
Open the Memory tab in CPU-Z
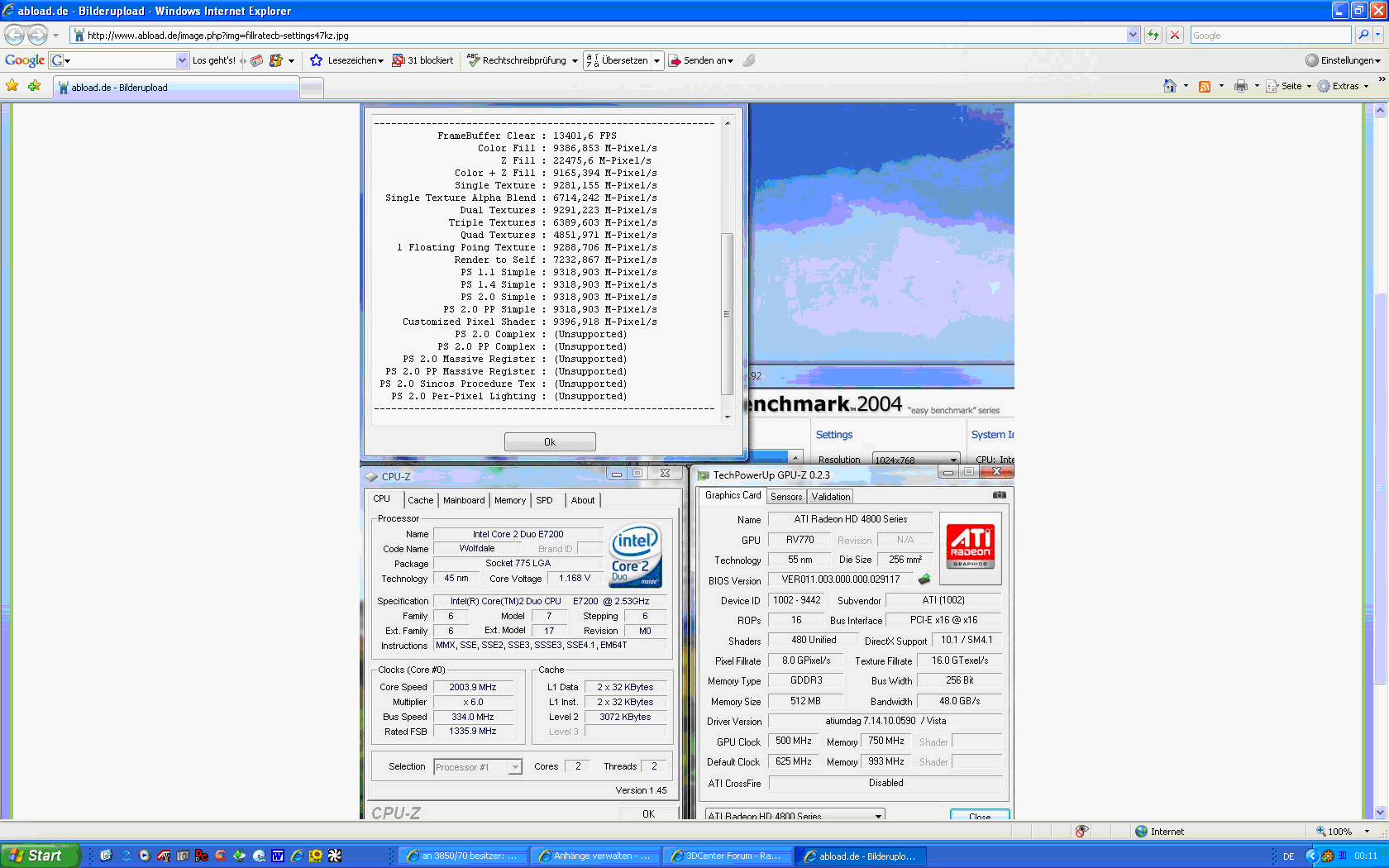tap(510, 500)
